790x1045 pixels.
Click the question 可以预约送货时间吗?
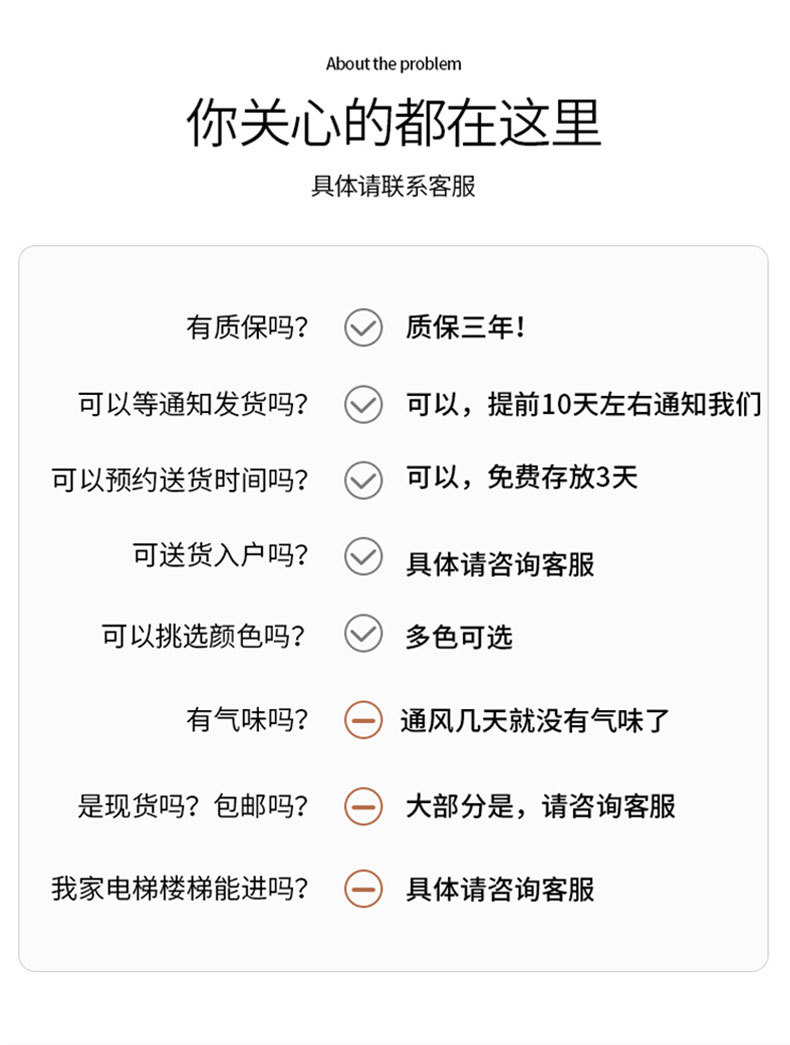point(180,480)
